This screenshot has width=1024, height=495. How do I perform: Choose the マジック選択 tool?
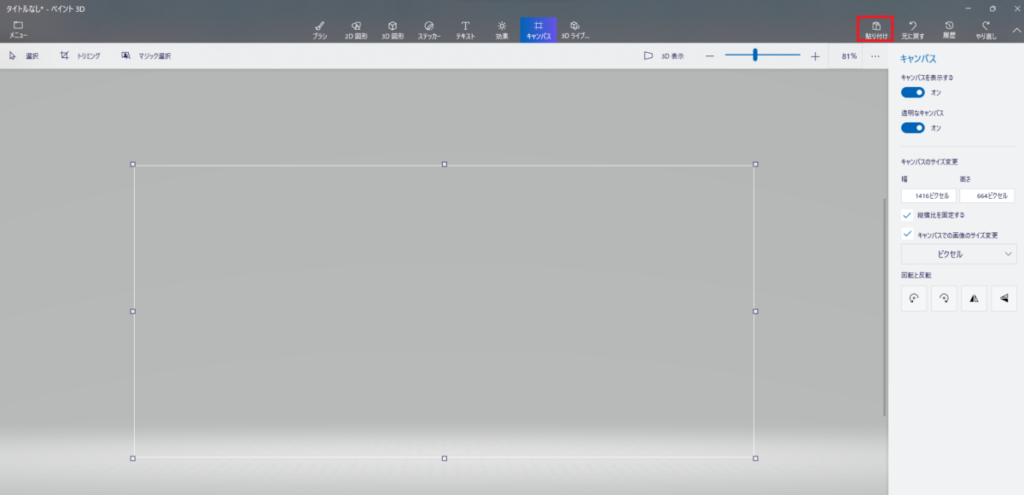tap(146, 56)
